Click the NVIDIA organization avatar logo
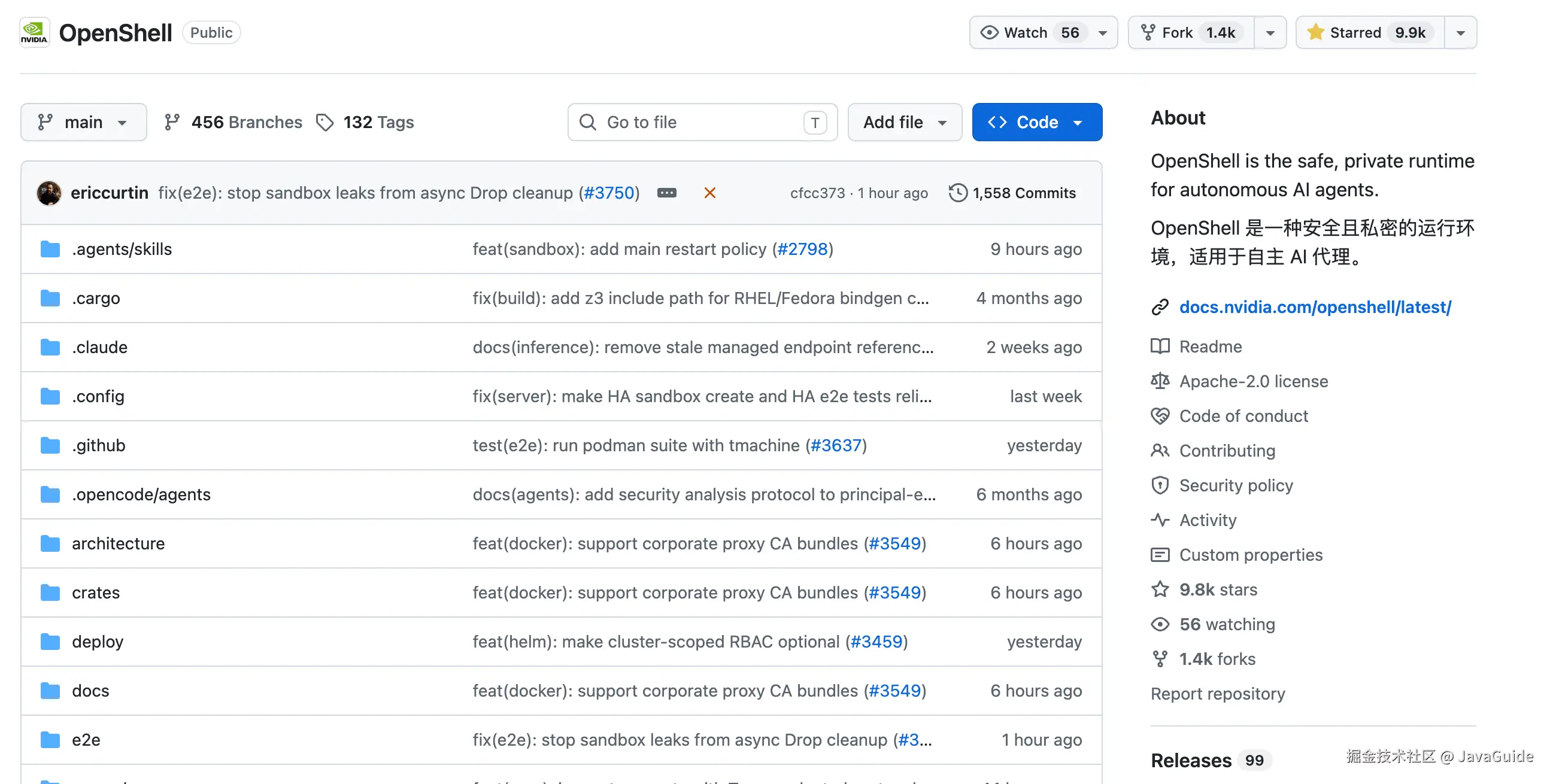Image resolution: width=1553 pixels, height=784 pixels. [34, 32]
